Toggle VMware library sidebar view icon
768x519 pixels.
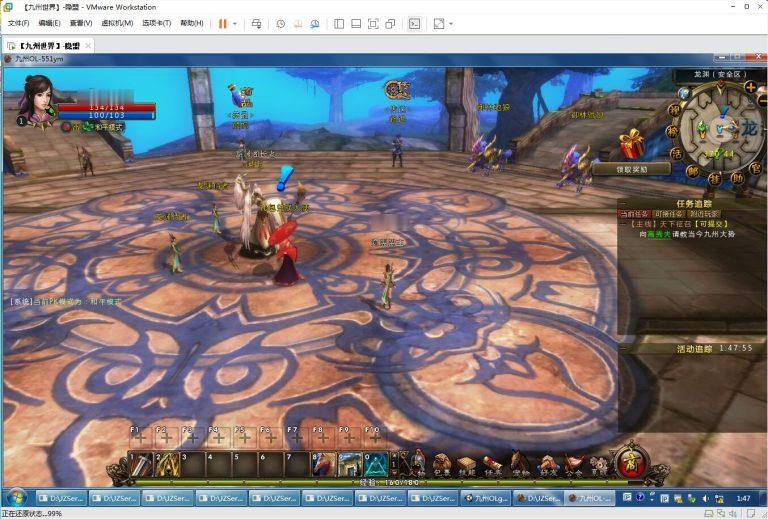pos(339,24)
